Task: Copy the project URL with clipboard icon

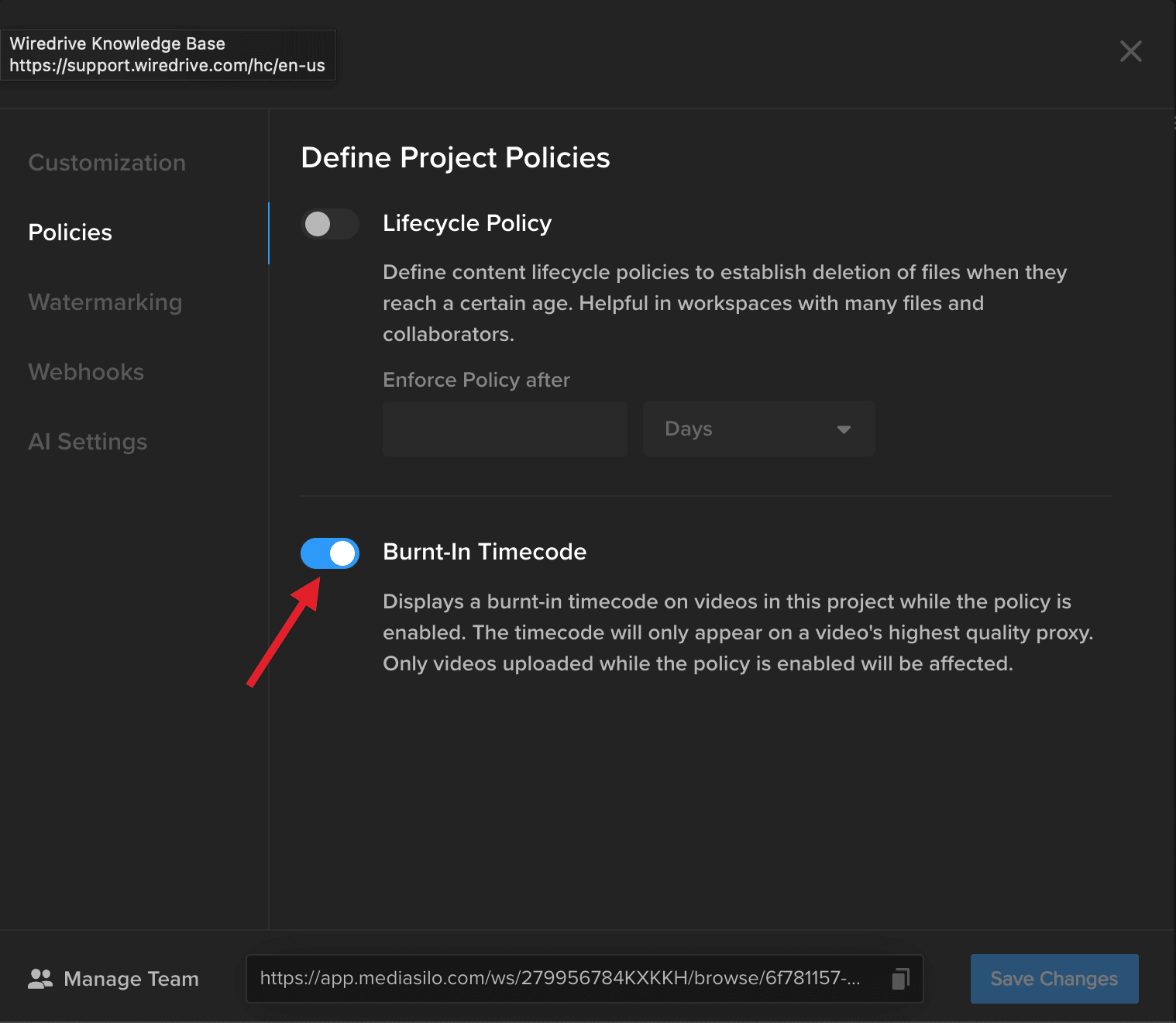Action: 900,979
